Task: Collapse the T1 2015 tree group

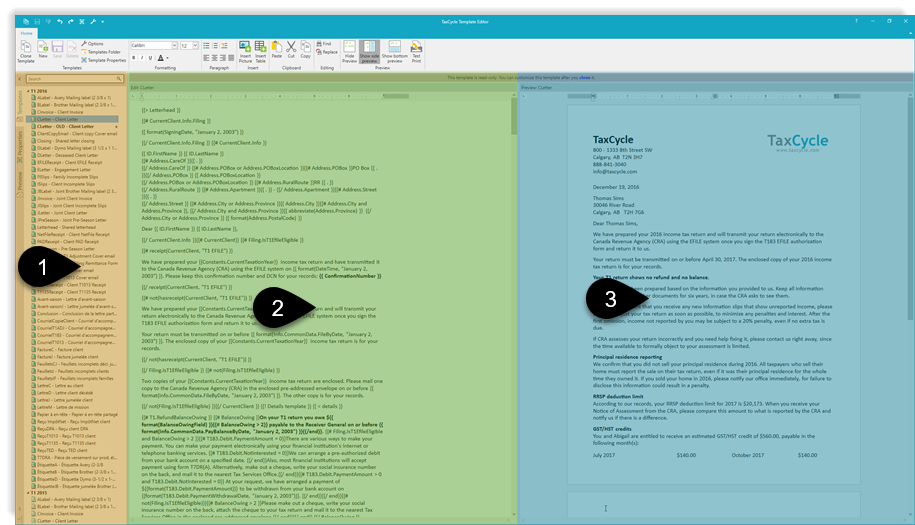Action: tap(27, 493)
